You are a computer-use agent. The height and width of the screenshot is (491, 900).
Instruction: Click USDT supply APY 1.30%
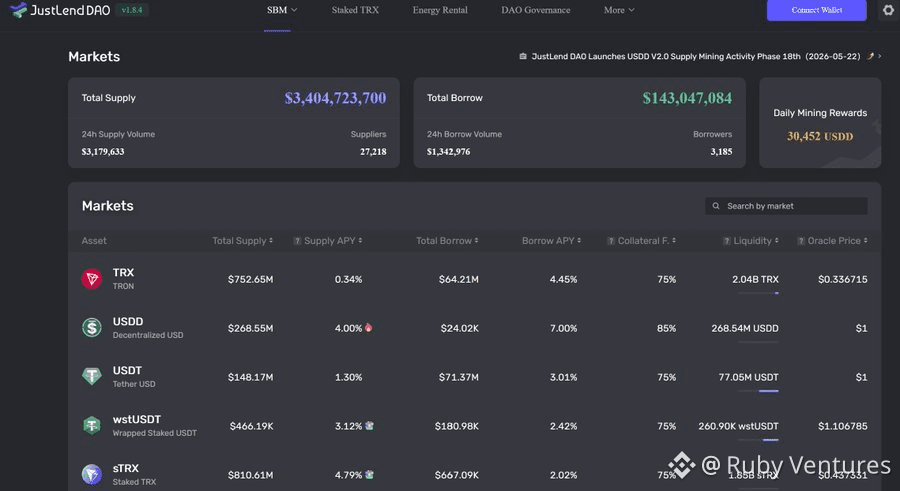point(348,377)
